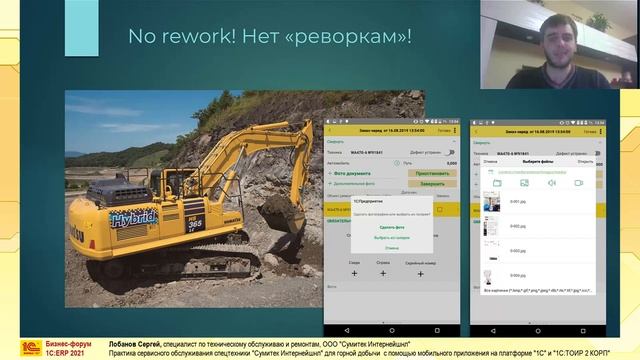The image size is (640, 360).
Task: Tap Android back button on right phone
Action: (x=493, y=331)
